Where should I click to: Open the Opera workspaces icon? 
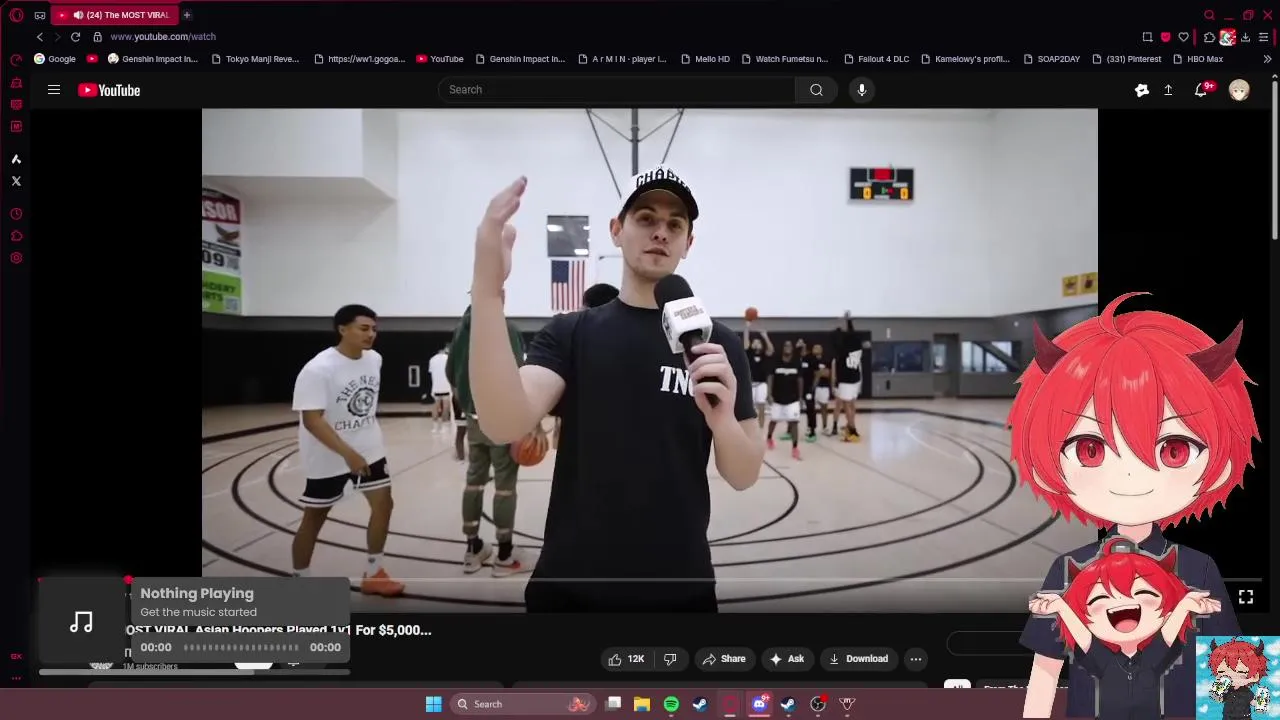coord(40,15)
